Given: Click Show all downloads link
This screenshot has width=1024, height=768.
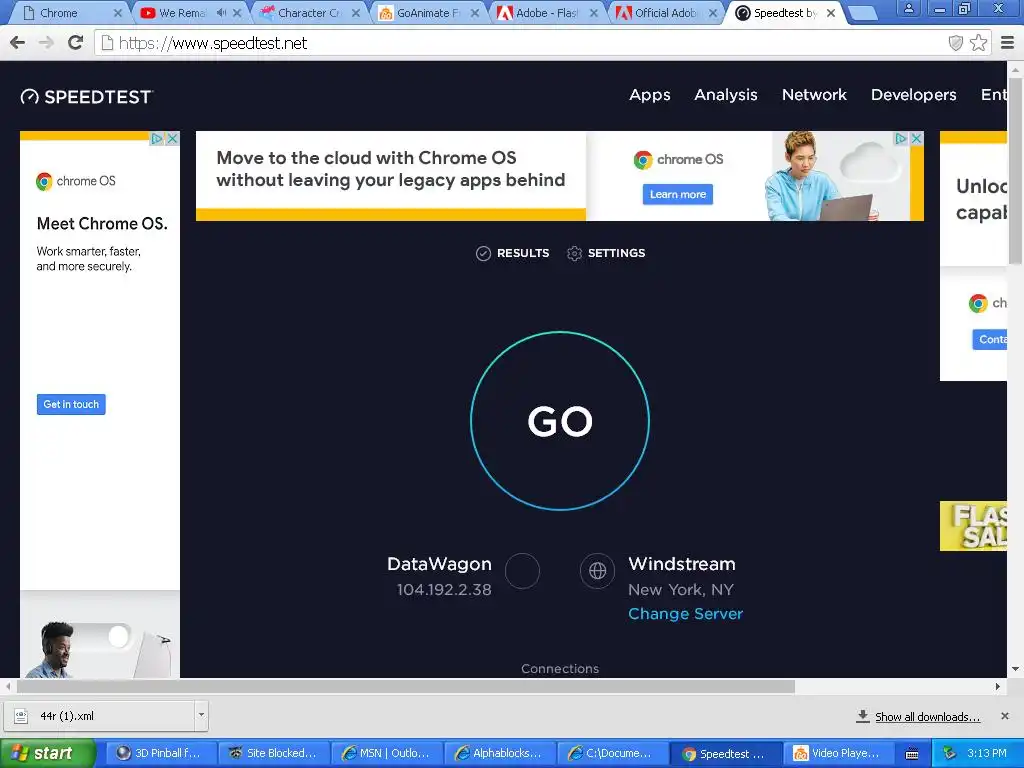Looking at the screenshot, I should pos(927,717).
